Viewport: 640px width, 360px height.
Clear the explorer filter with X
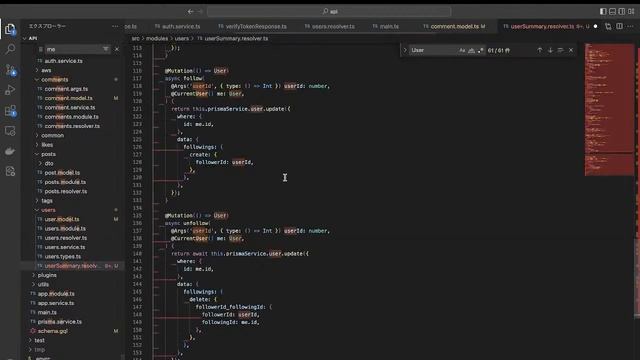coord(117,49)
